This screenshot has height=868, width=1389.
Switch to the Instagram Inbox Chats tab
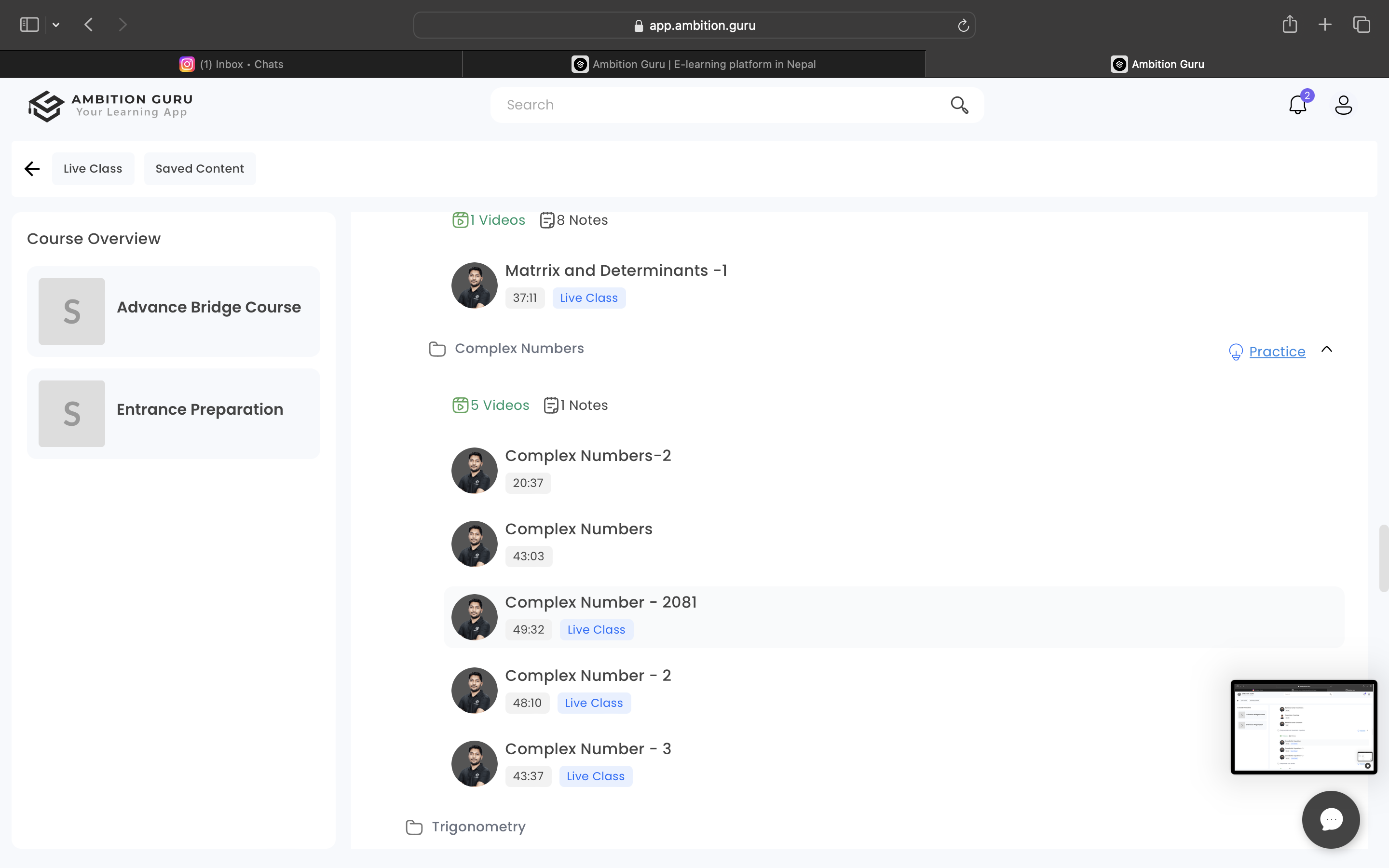231,64
